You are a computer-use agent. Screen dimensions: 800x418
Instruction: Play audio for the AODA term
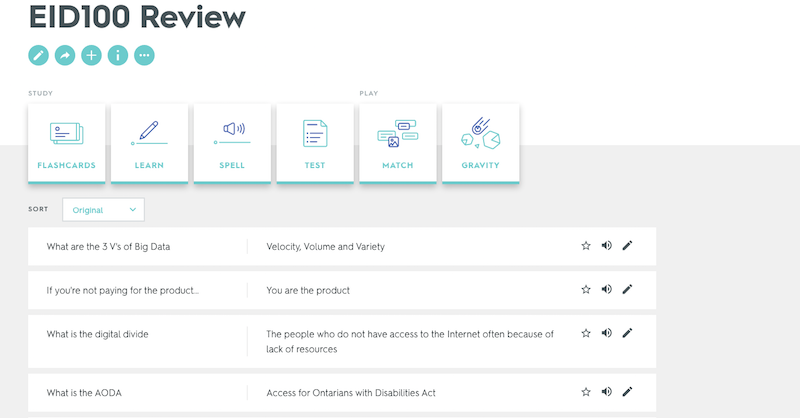pyautogui.click(x=607, y=392)
